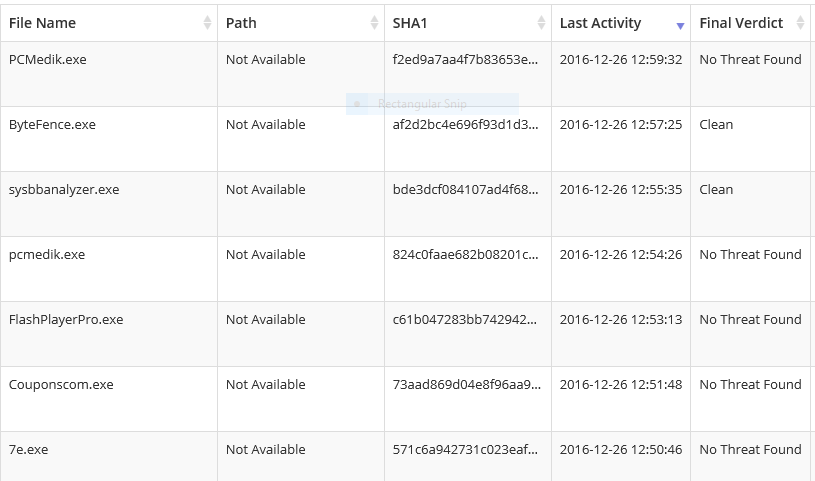815x481 pixels.
Task: Select FlashPlayerPro.exe file entry
Action: [x=66, y=320]
